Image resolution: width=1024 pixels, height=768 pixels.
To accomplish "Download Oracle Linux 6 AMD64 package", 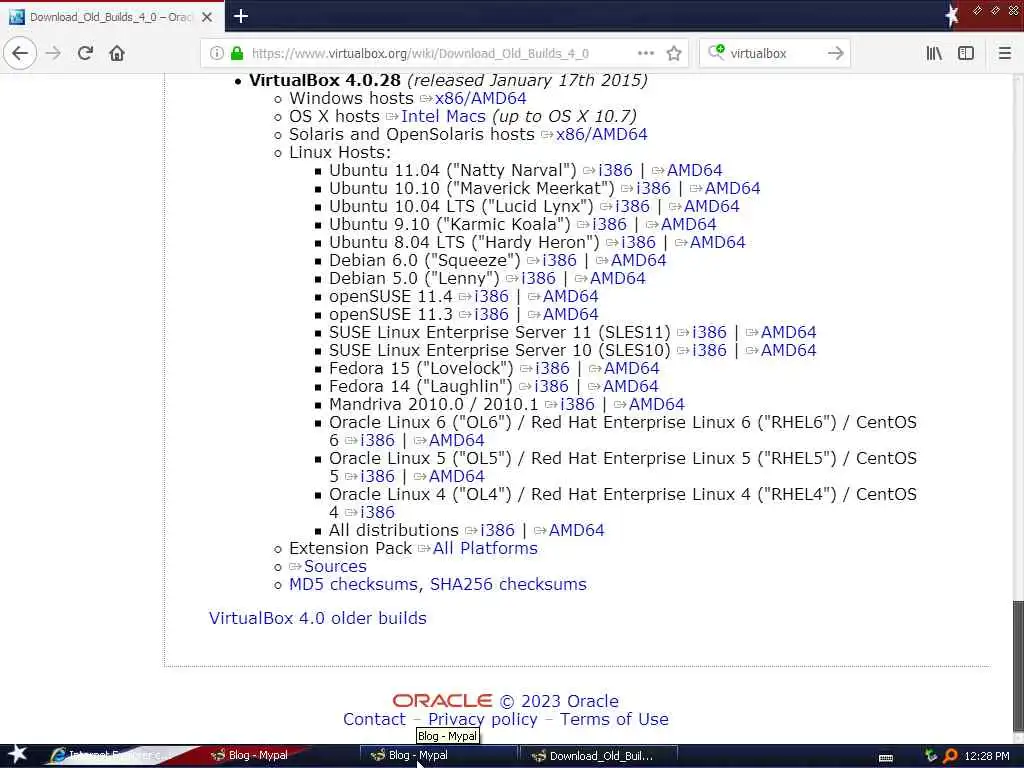I will click(x=456, y=440).
